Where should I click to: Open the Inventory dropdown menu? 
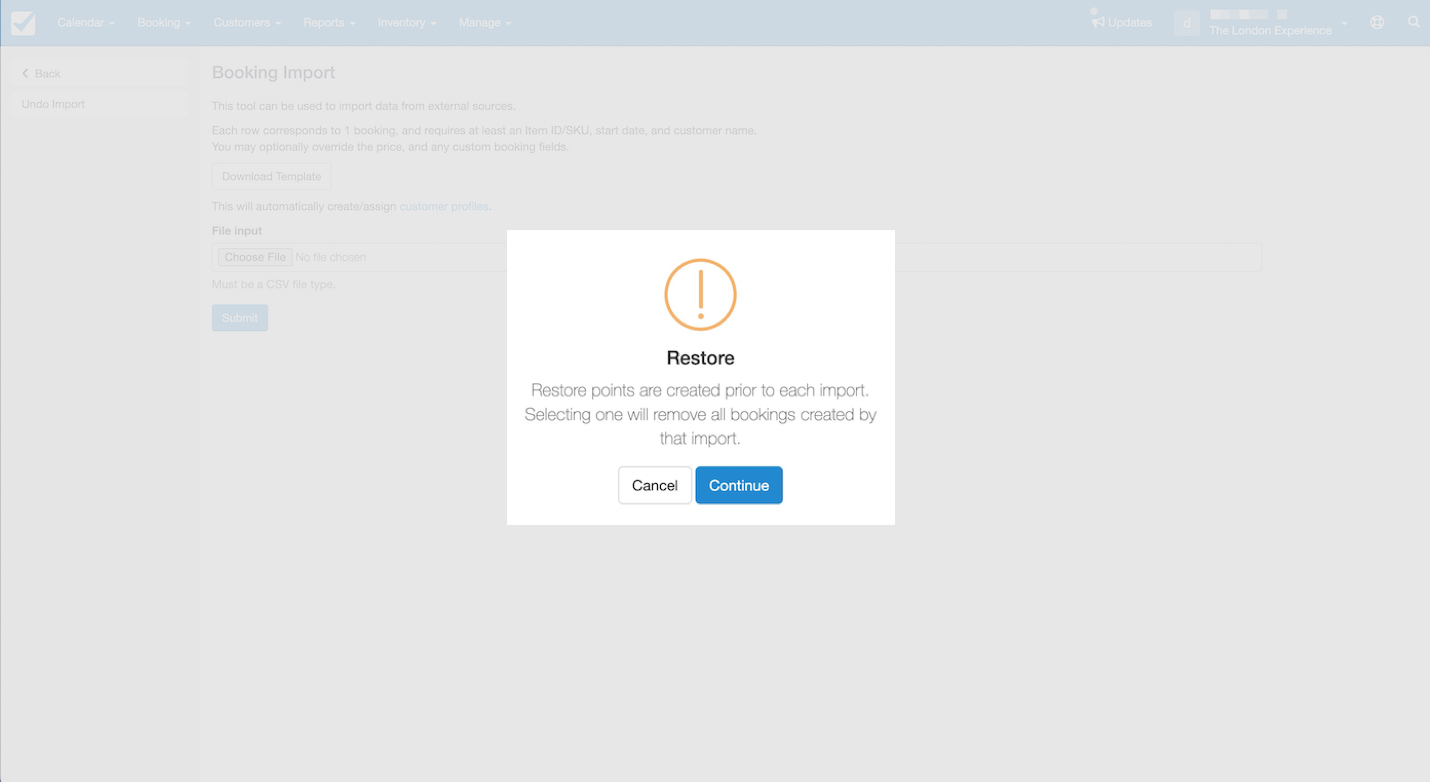click(x=407, y=22)
